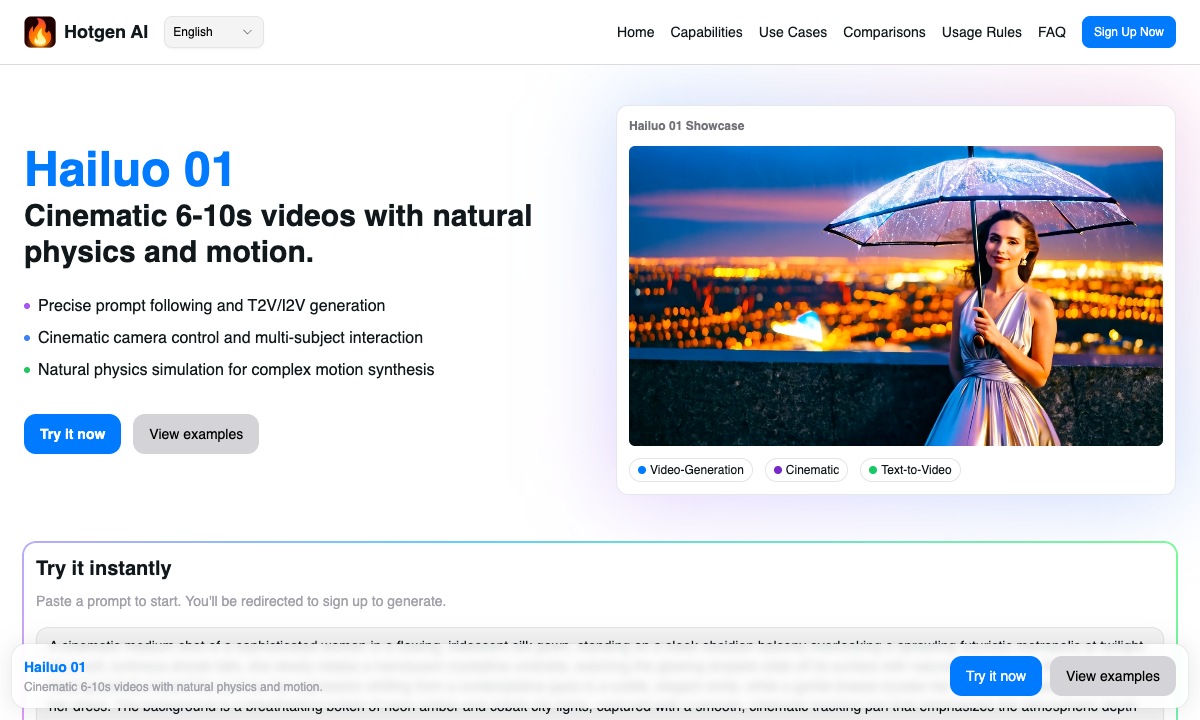Open the English language dropdown
1200x720 pixels.
213,32
